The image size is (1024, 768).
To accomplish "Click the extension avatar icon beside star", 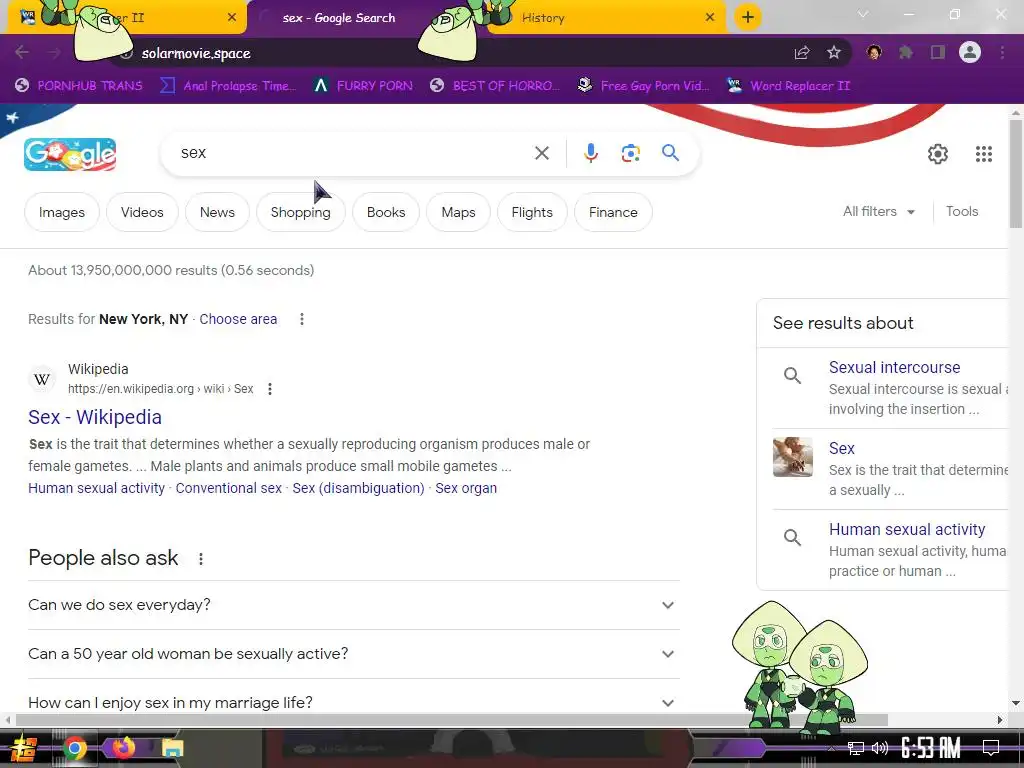I will [x=874, y=52].
